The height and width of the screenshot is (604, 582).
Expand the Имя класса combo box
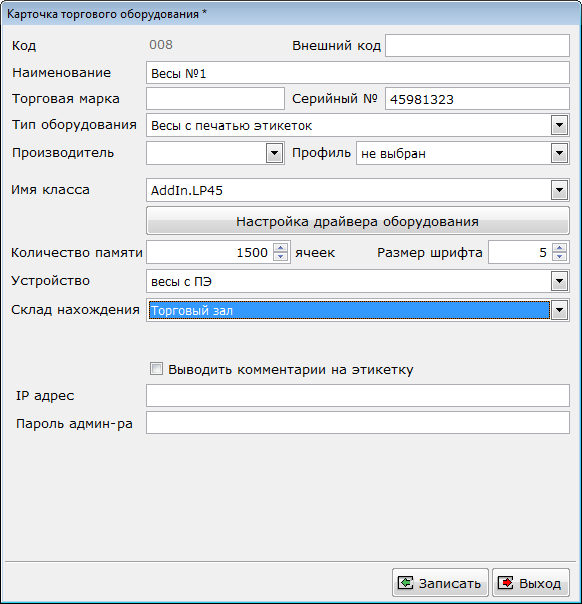pyautogui.click(x=559, y=190)
